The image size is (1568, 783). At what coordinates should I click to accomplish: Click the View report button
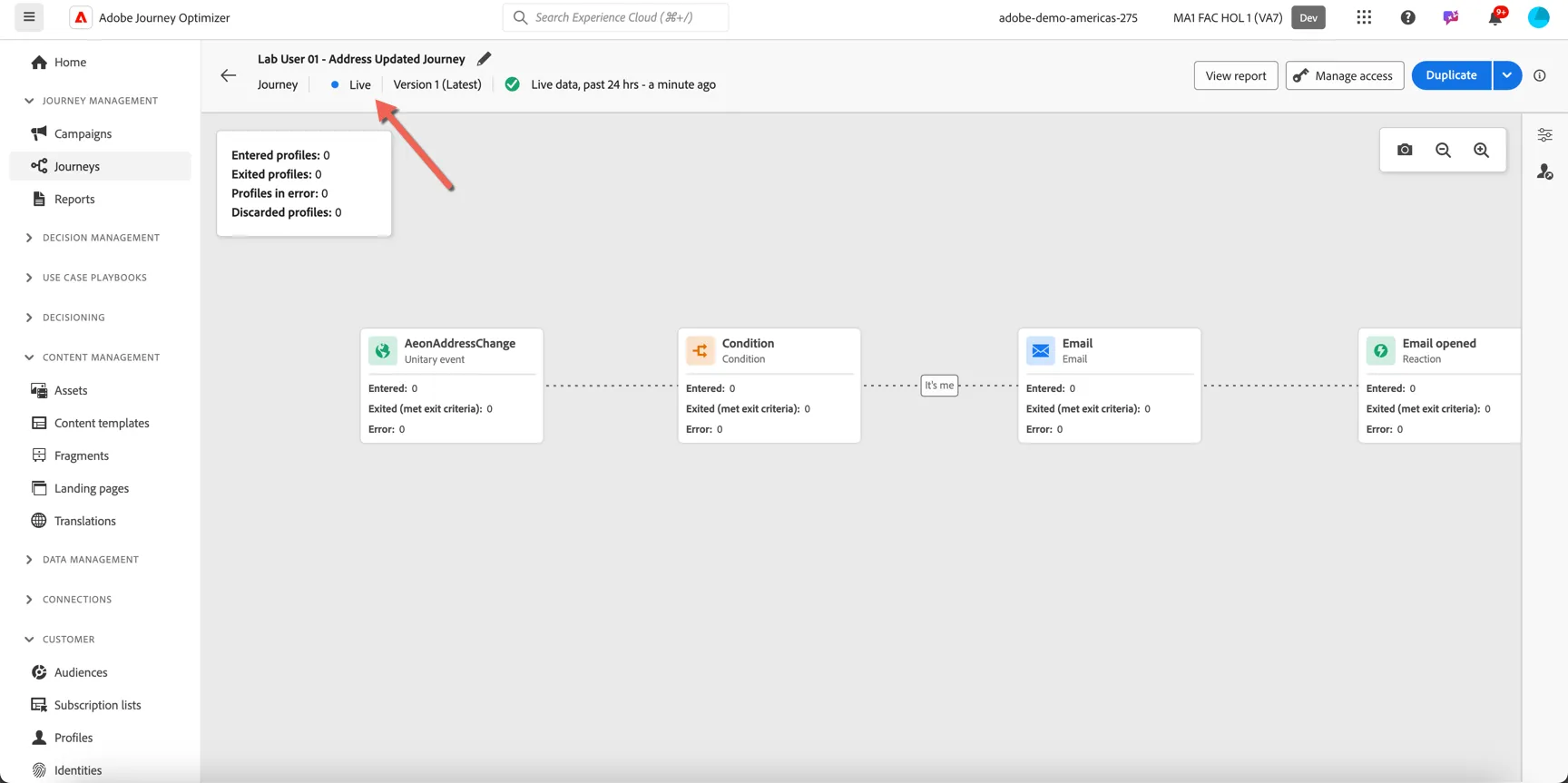click(x=1236, y=75)
